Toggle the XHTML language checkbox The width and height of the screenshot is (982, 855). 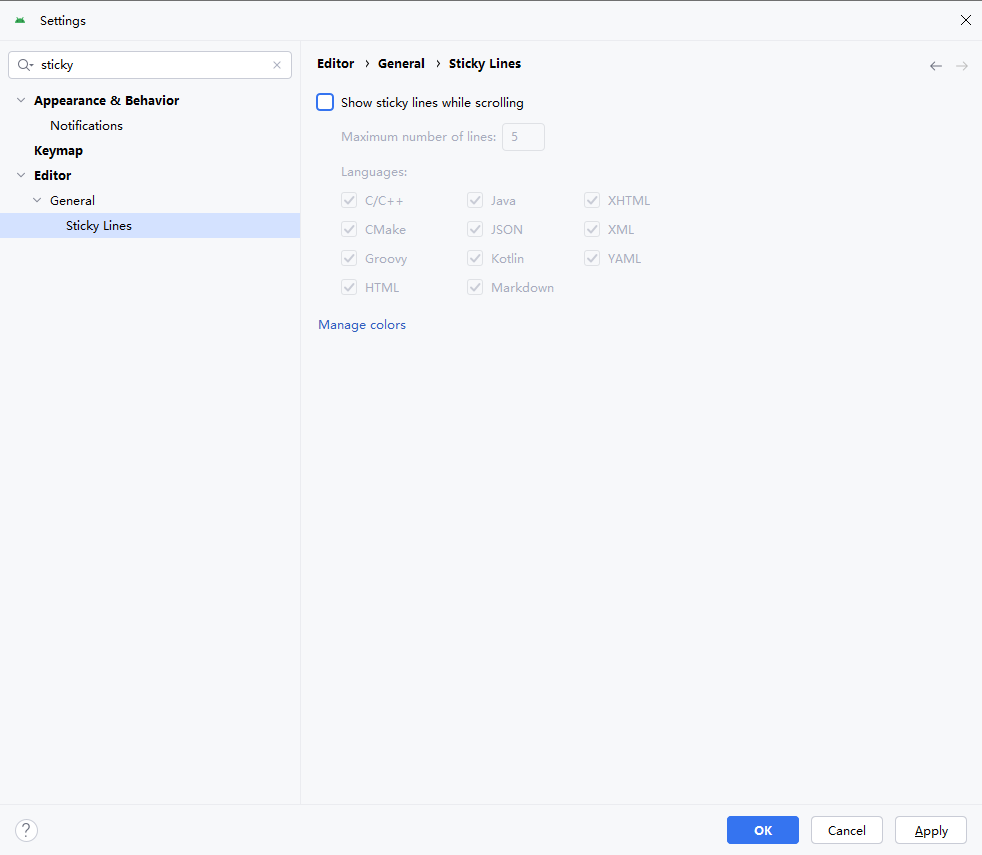592,200
